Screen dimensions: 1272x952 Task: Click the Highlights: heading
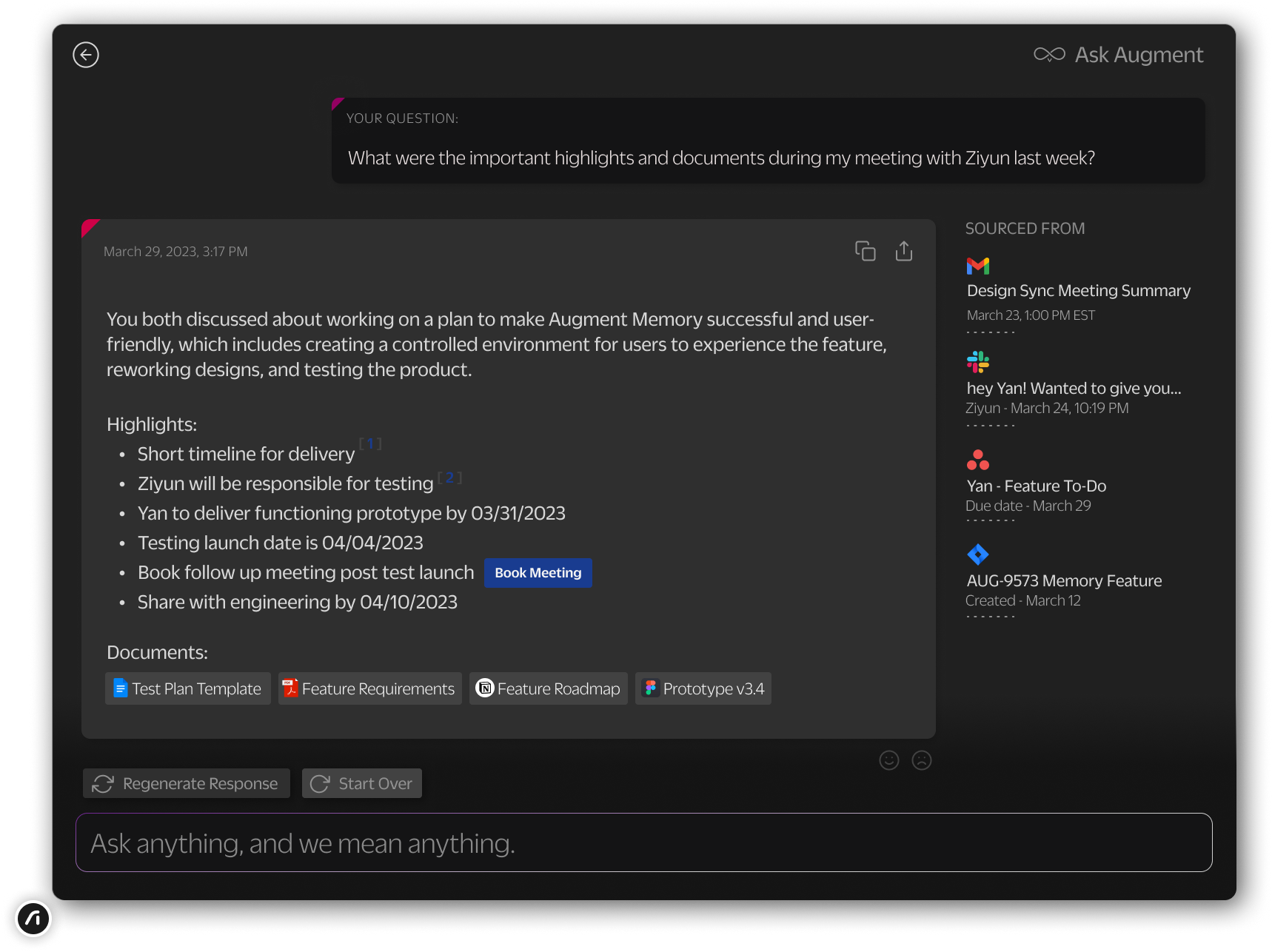[x=152, y=424]
